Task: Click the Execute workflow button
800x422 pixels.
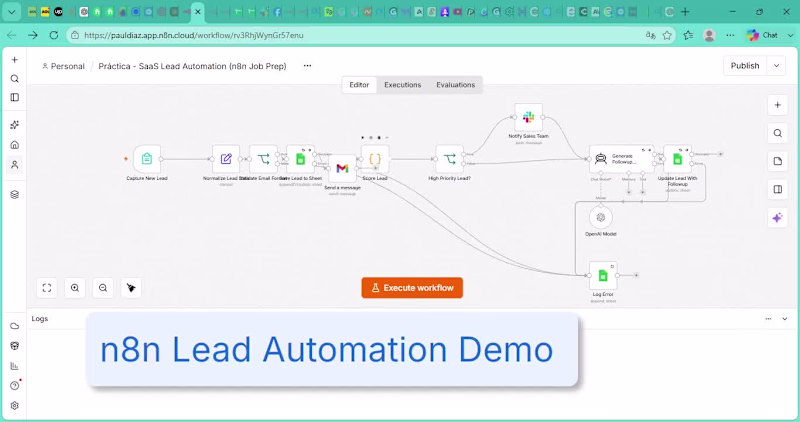Action: coord(412,288)
